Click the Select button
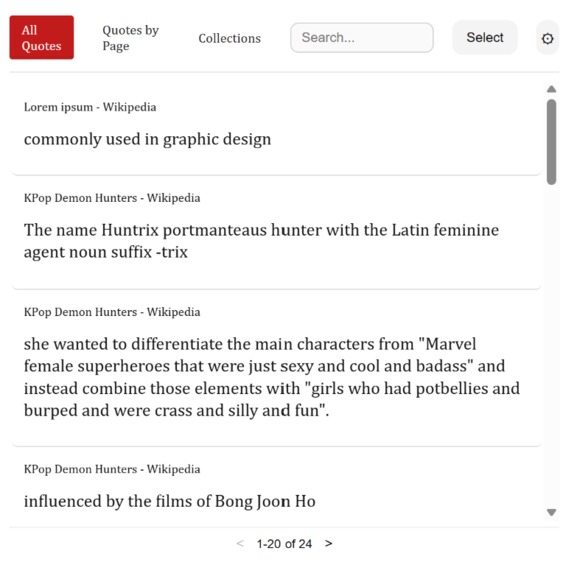 pos(484,37)
